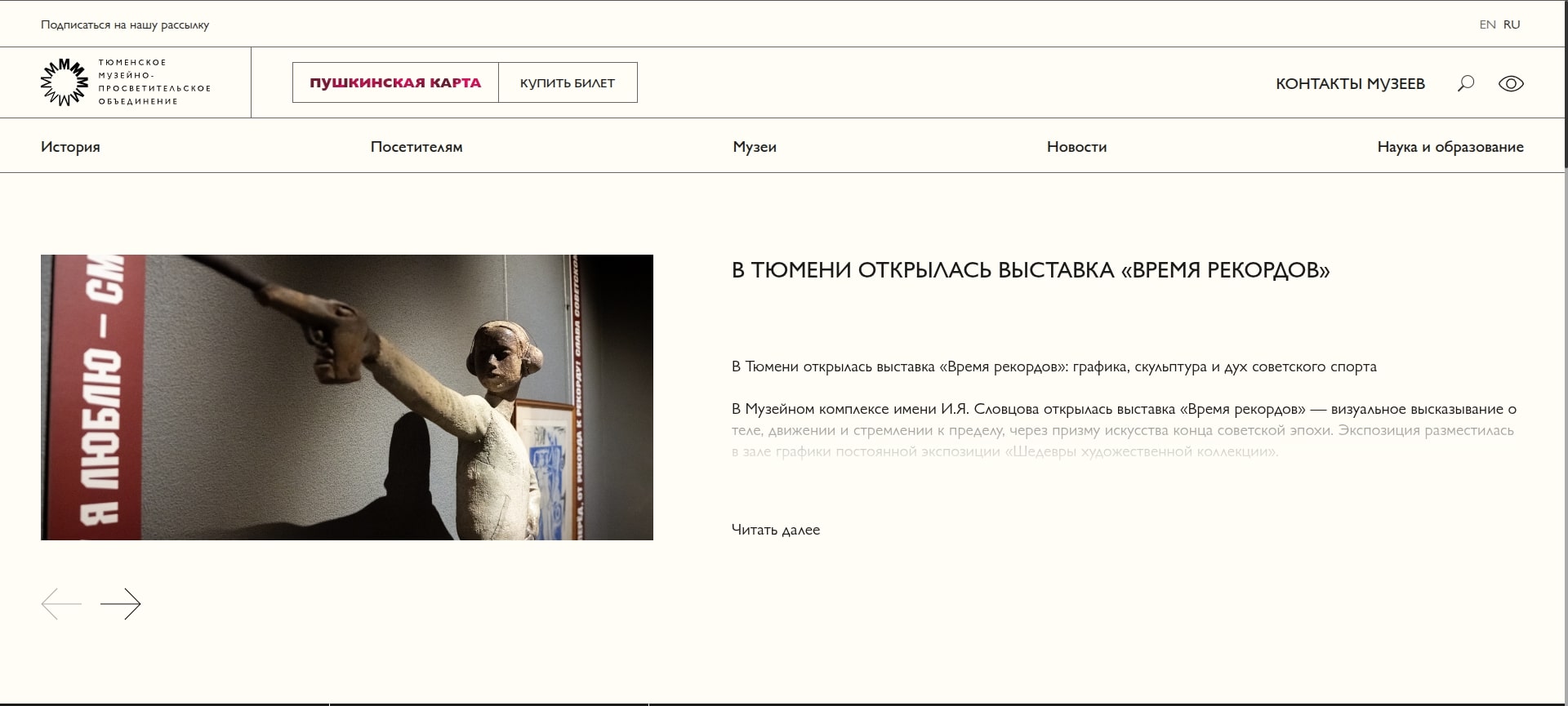Screen dimensions: 1568x706
Task: Click the Купить билет button
Action: coord(568,82)
